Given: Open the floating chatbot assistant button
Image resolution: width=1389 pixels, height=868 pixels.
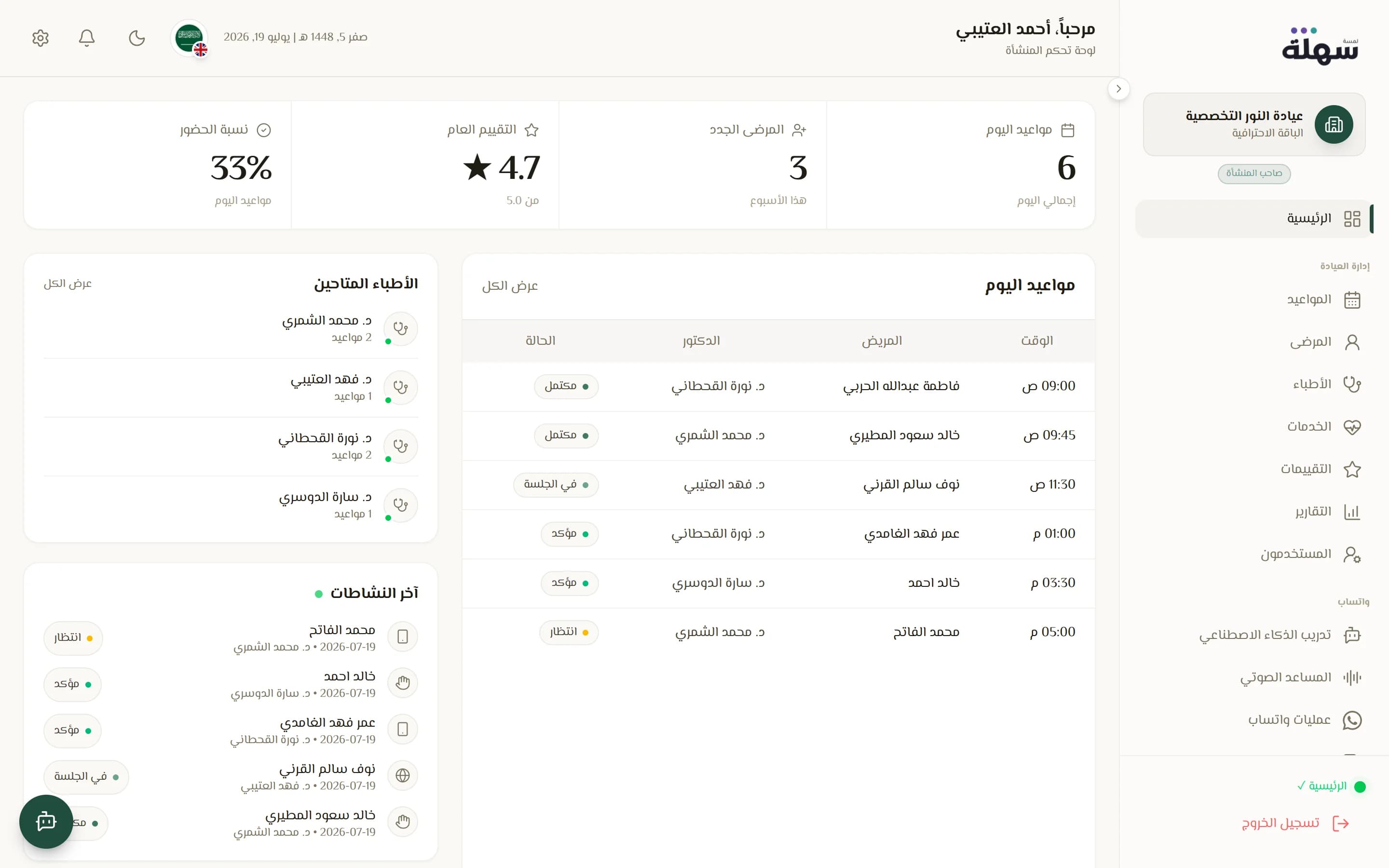Looking at the screenshot, I should pos(46,822).
